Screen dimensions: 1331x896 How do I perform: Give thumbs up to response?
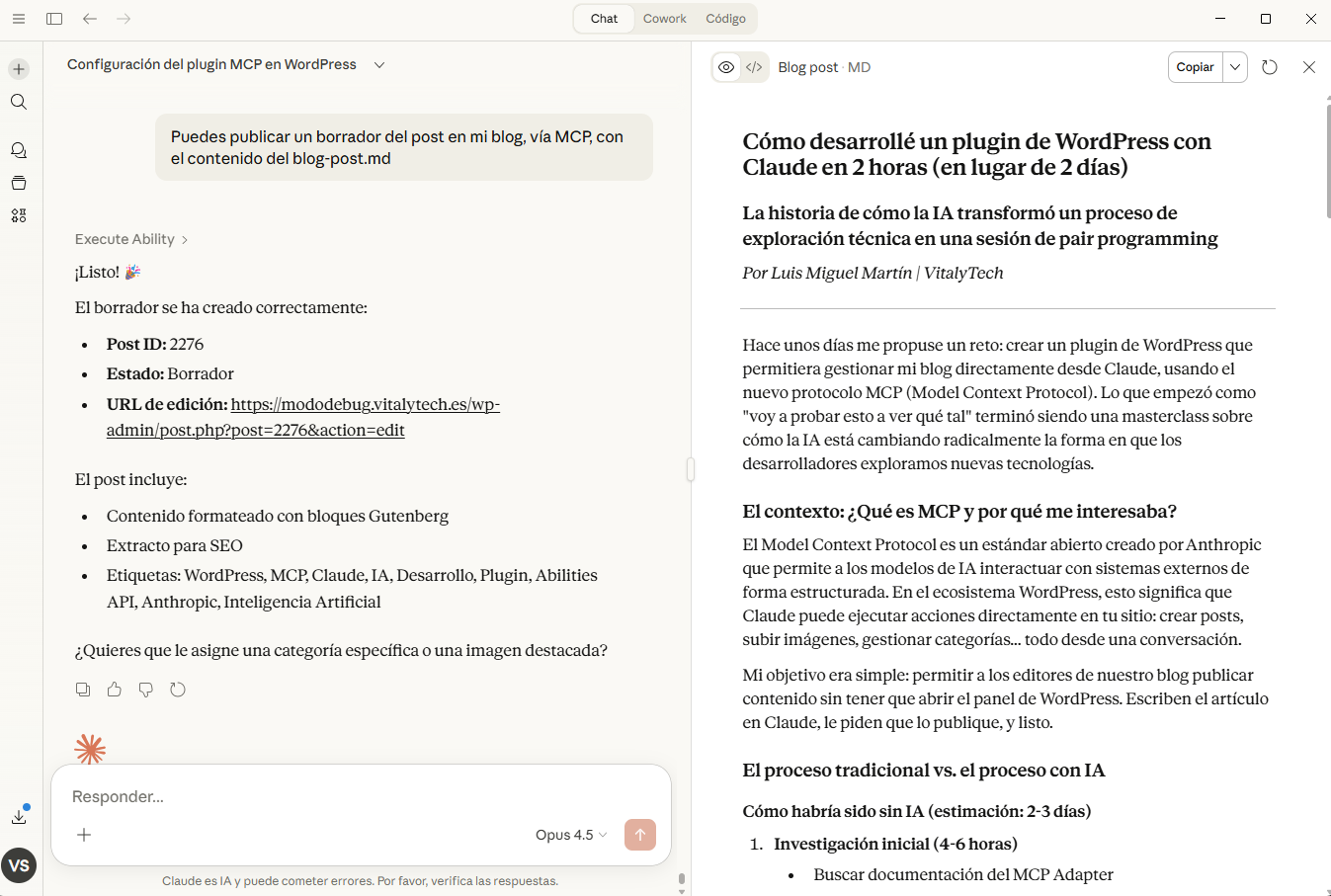(115, 690)
